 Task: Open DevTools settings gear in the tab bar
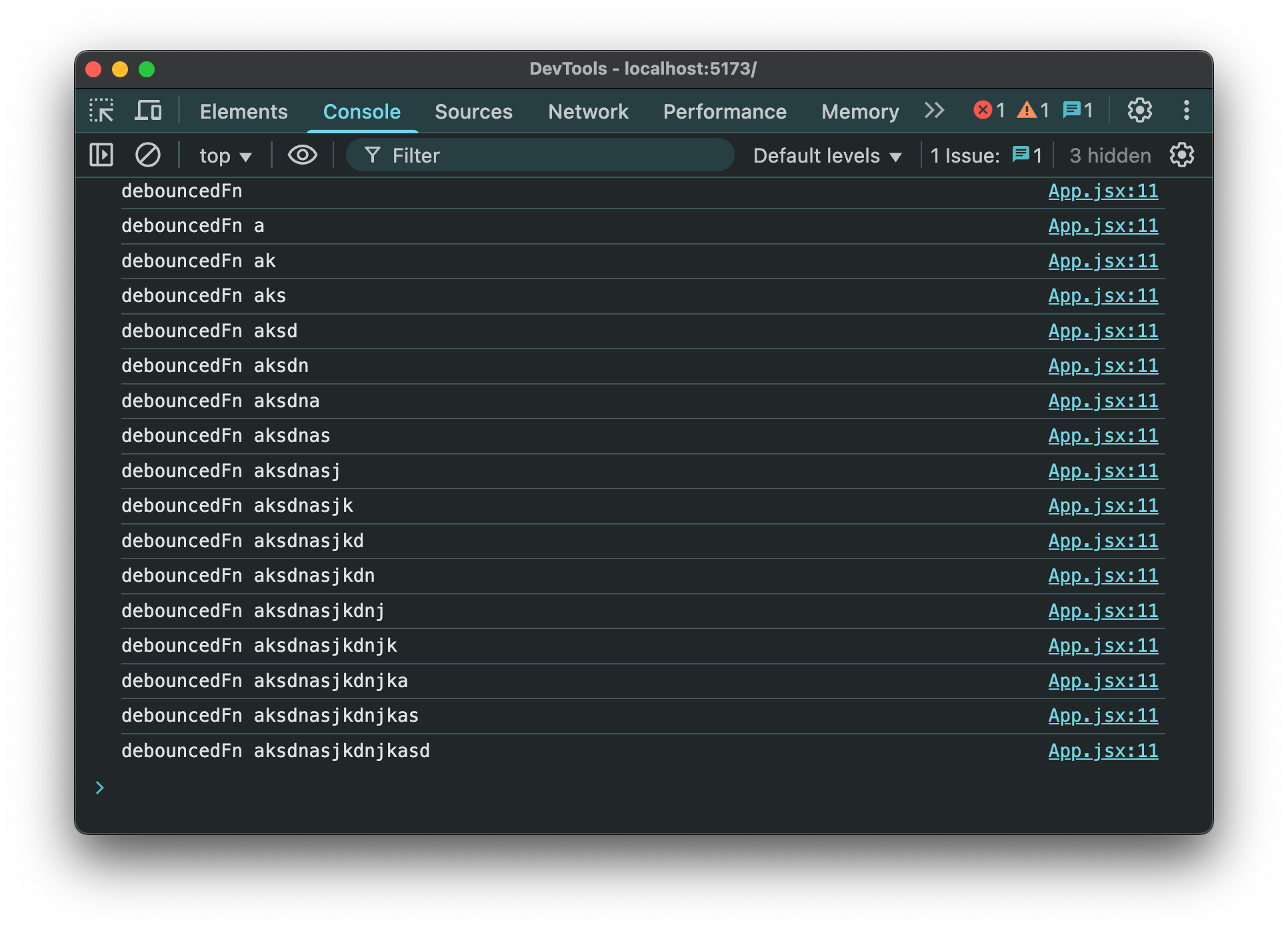tap(1139, 111)
